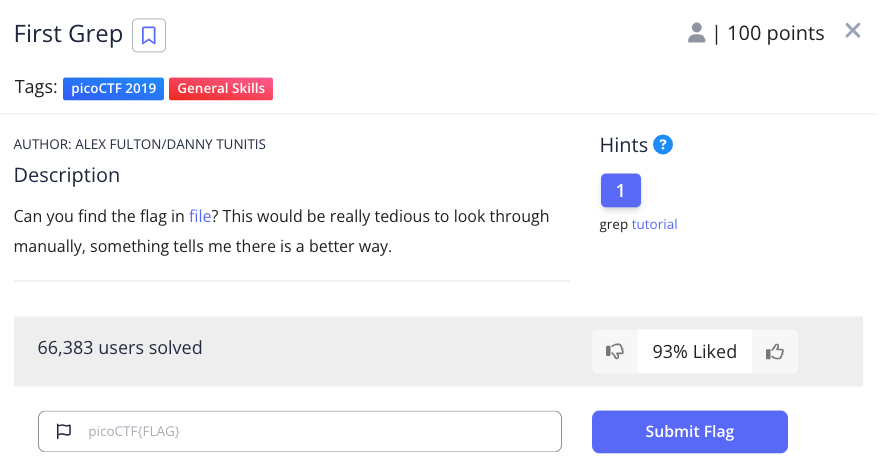Click the thumbs up like icon
Image resolution: width=880 pixels, height=475 pixels.
click(x=774, y=352)
